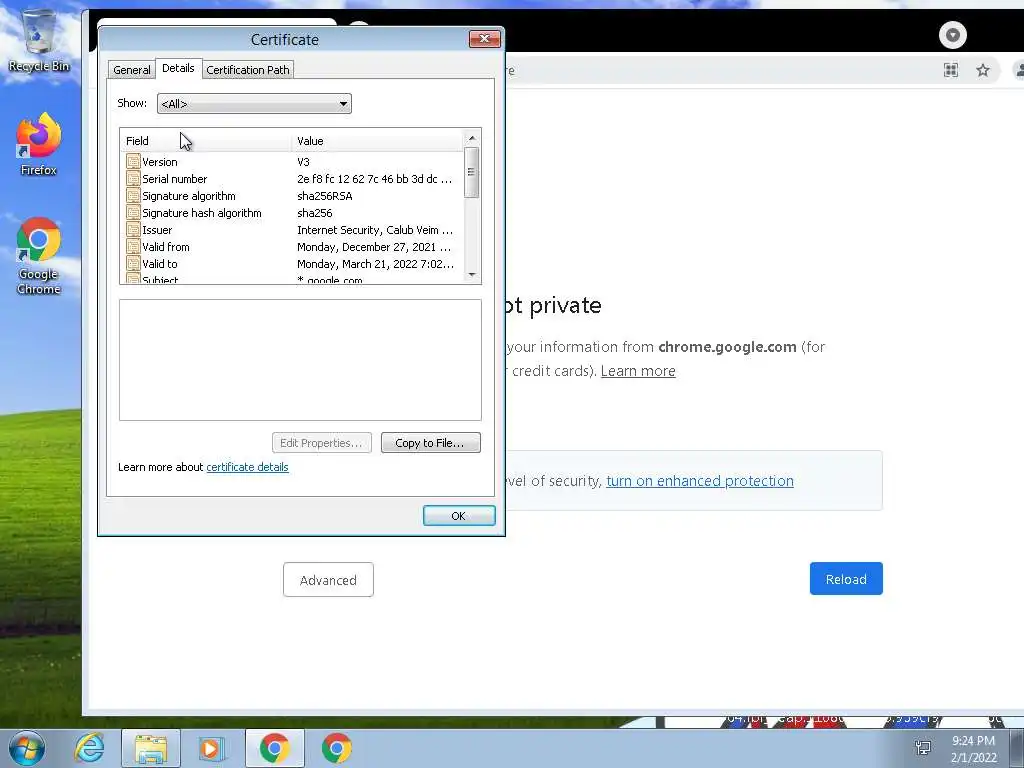
Task: Select the Signature hash algorithm field icon
Action: click(x=133, y=212)
